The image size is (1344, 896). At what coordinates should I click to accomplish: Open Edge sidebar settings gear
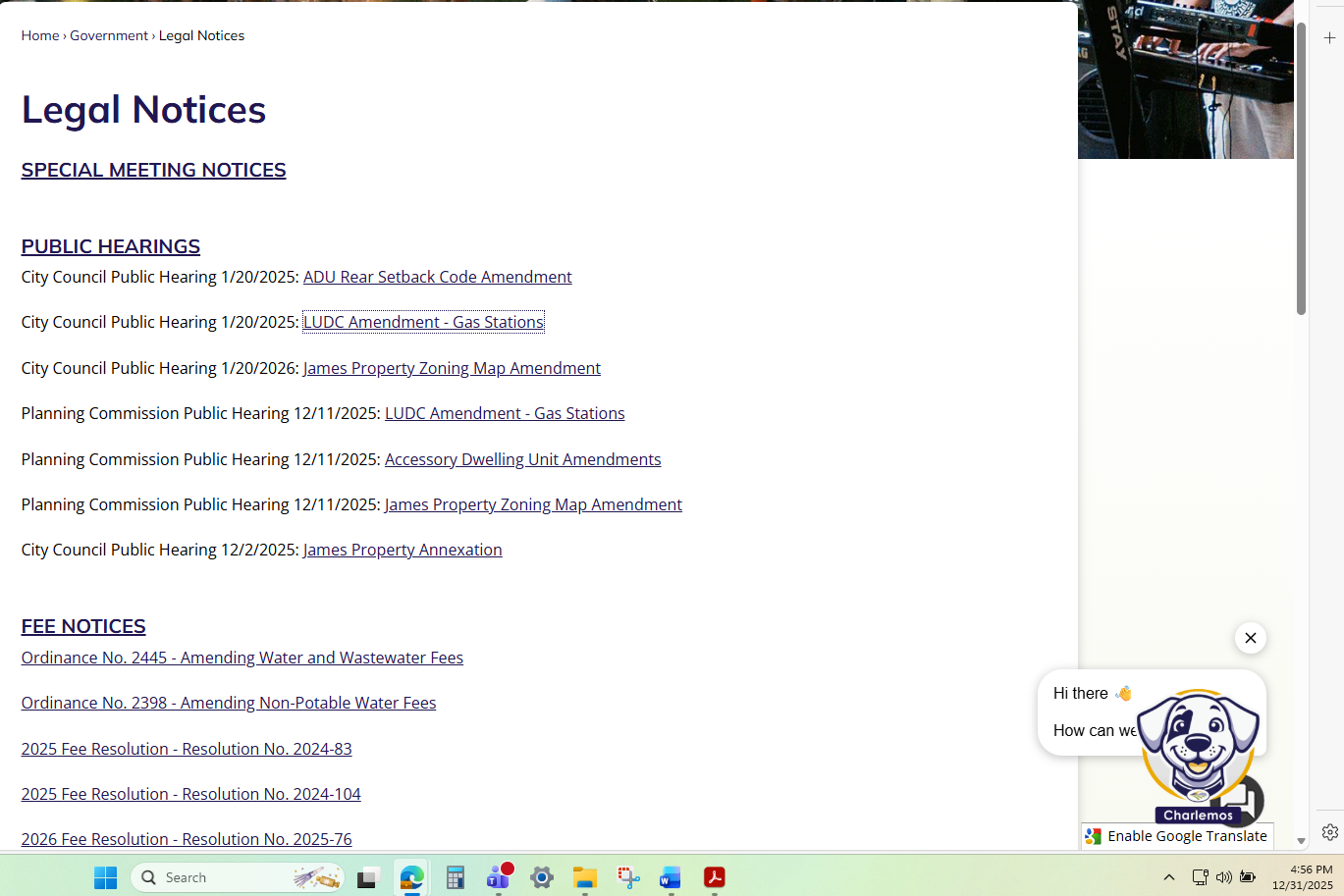pyautogui.click(x=1329, y=832)
